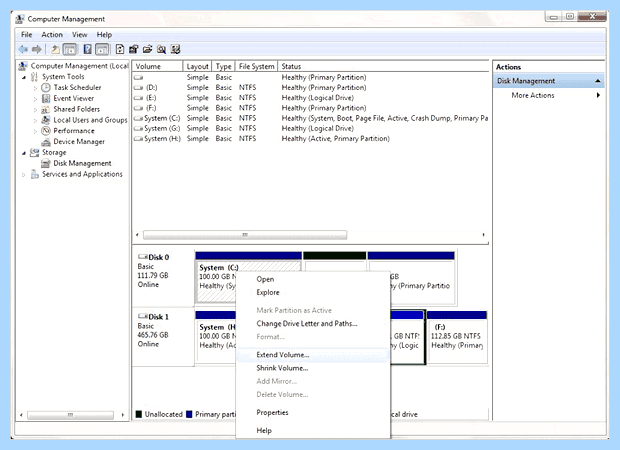The image size is (620, 450).
Task: Select the (F:) 112.85 GB partition block
Action: (x=457, y=337)
